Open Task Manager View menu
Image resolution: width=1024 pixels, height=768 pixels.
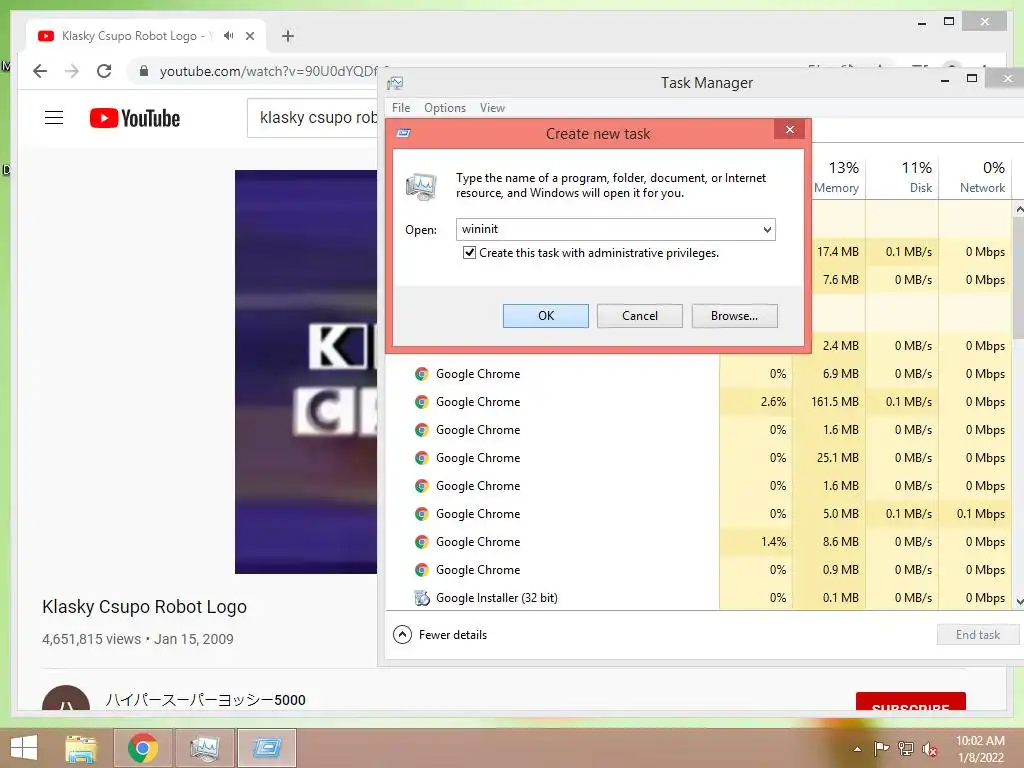click(x=492, y=108)
